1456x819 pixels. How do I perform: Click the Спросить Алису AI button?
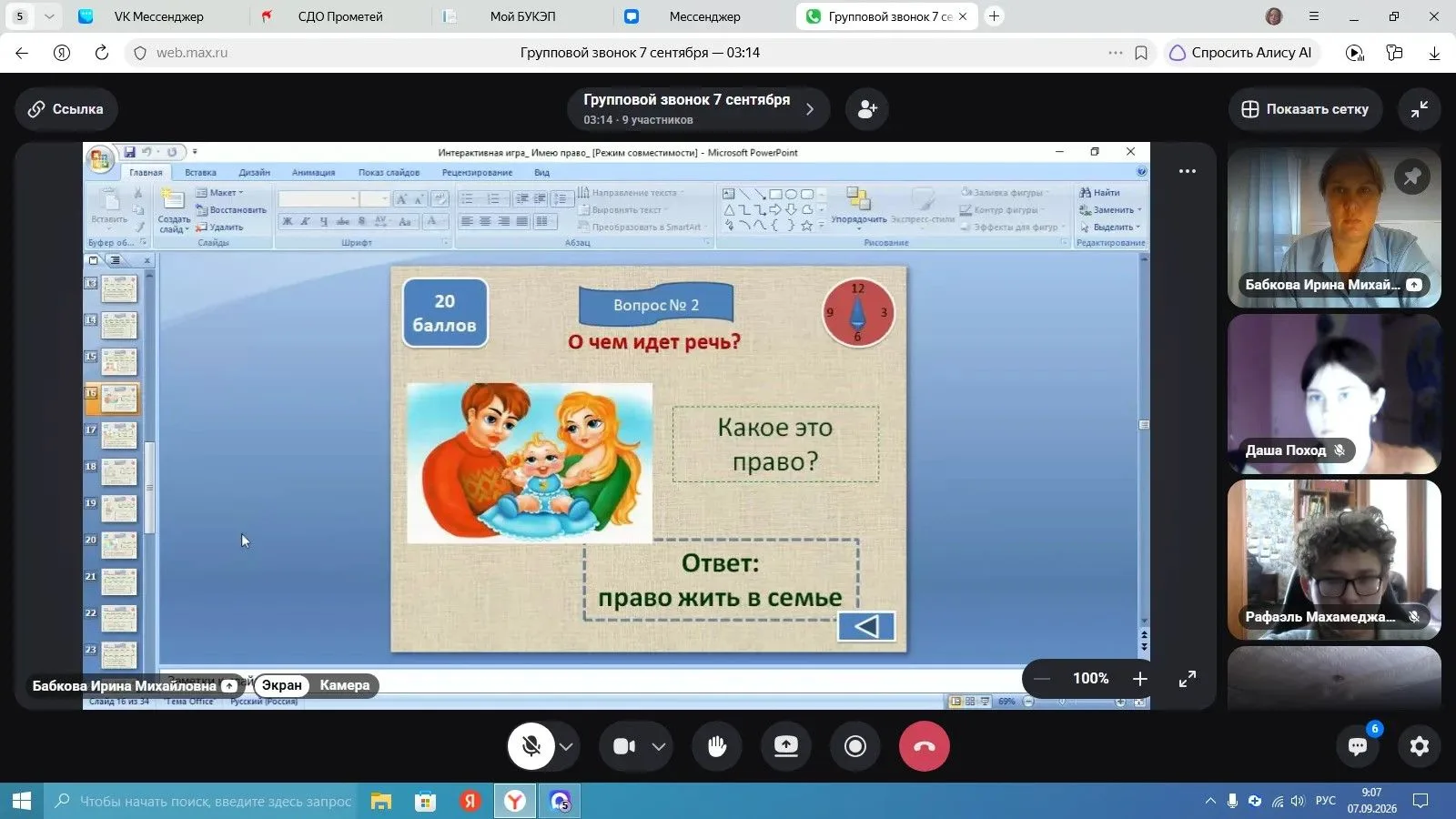(x=1241, y=53)
